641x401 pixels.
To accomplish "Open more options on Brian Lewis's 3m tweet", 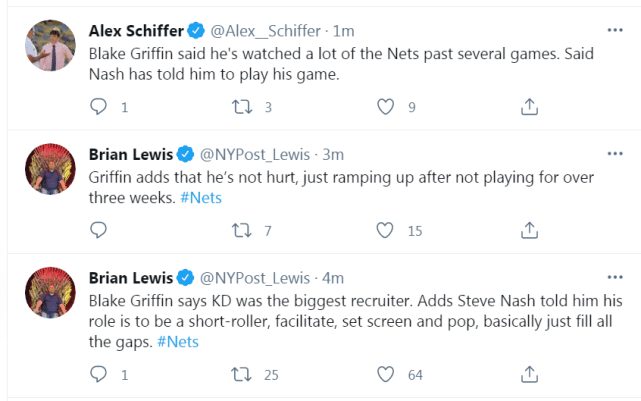I will point(615,153).
